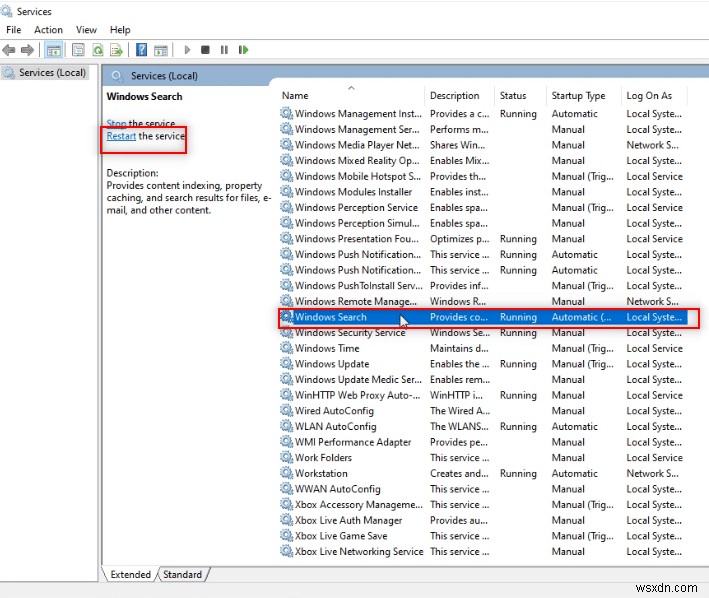Select the Xbox Live Auth Manager service

[x=483, y=520]
